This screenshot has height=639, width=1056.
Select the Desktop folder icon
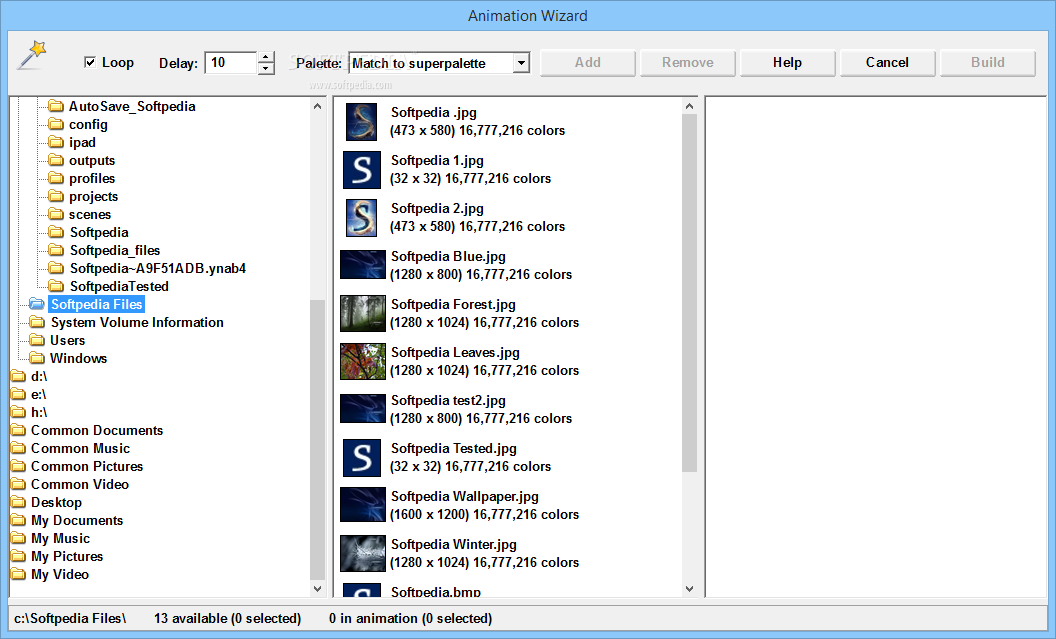pyautogui.click(x=18, y=502)
